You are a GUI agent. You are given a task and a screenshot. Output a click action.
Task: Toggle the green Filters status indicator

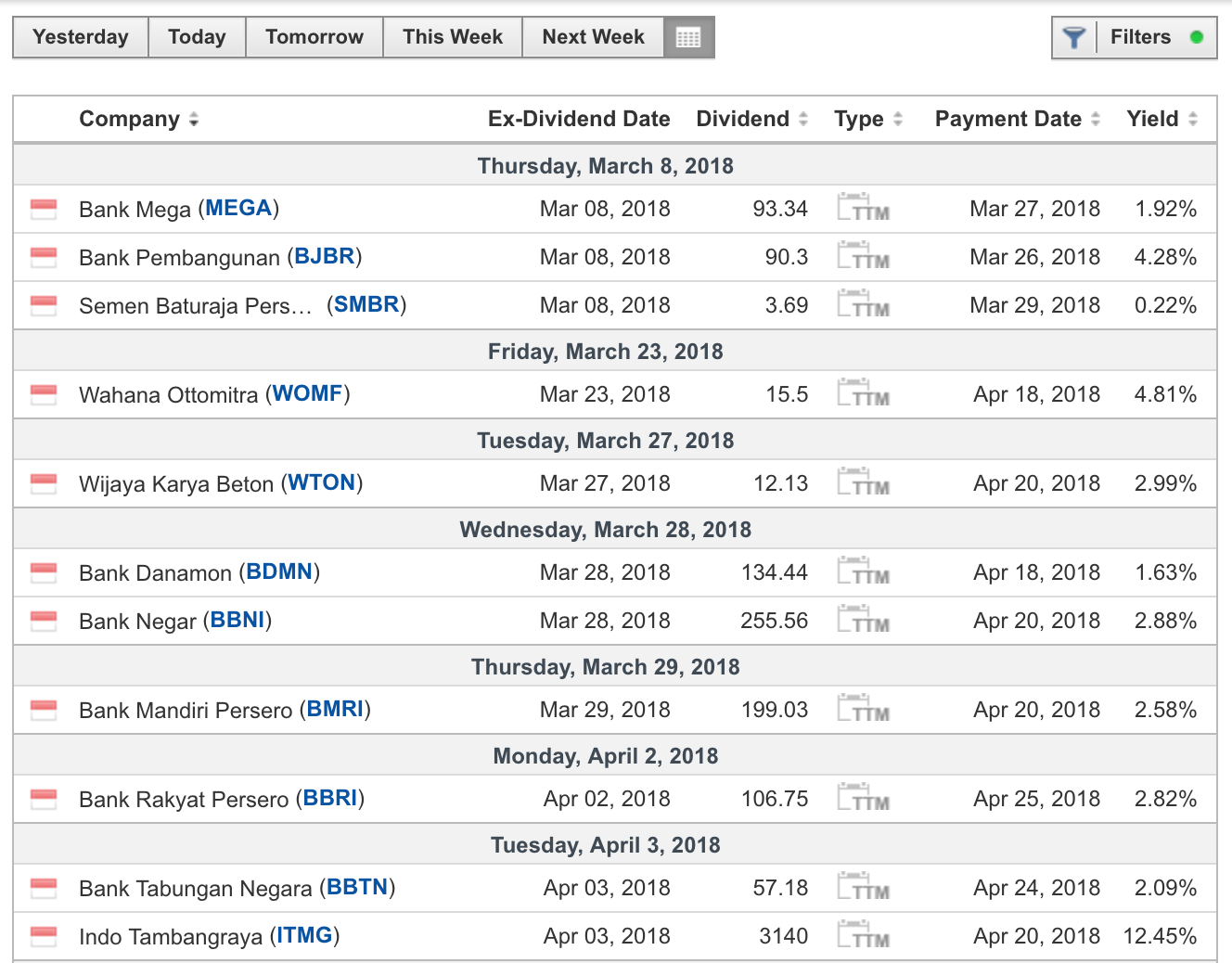pos(1197,37)
